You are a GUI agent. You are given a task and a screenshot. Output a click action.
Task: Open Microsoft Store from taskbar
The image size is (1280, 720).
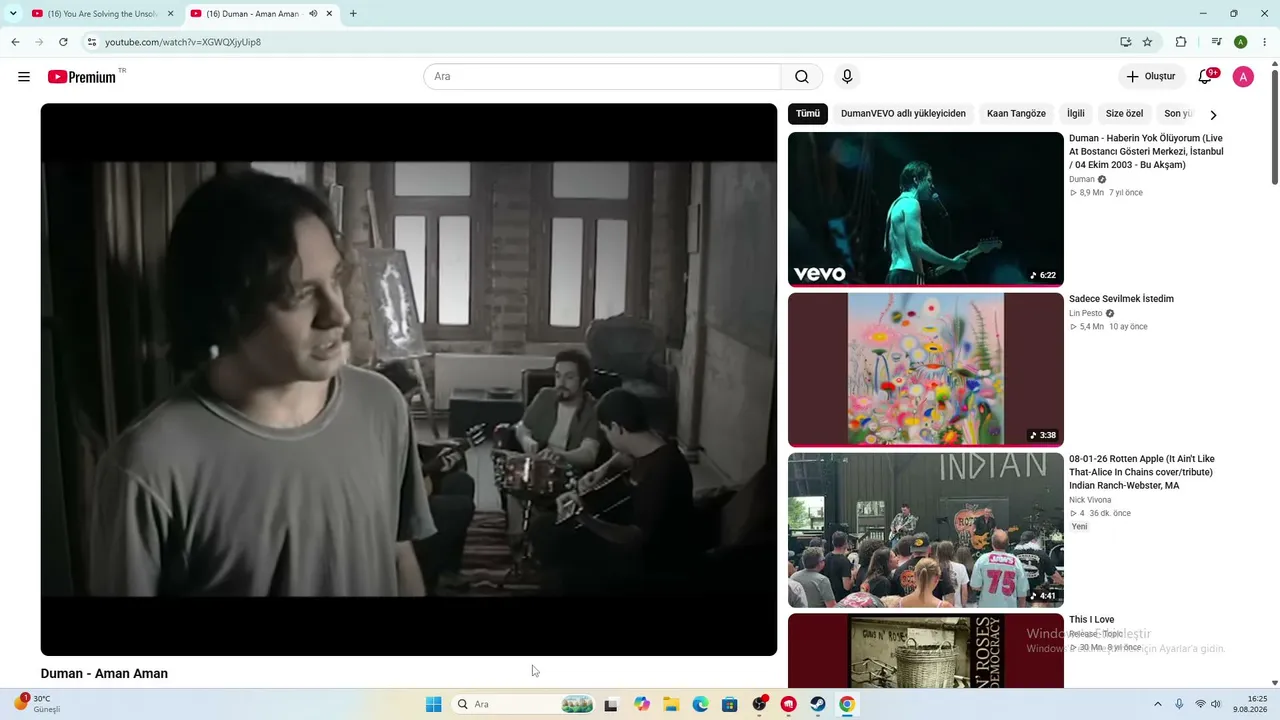[x=730, y=704]
